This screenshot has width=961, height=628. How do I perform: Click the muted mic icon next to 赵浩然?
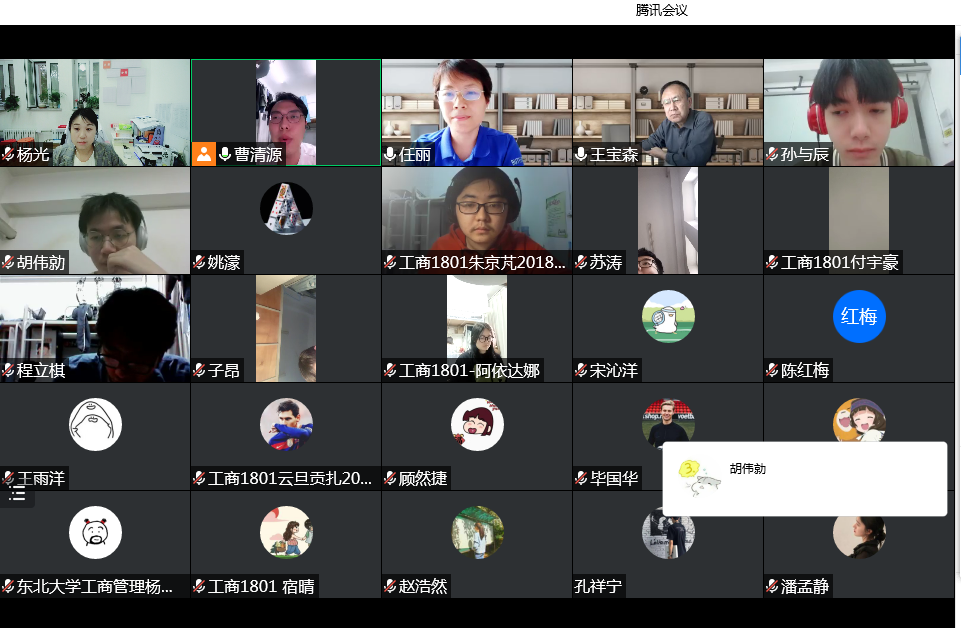[390, 587]
